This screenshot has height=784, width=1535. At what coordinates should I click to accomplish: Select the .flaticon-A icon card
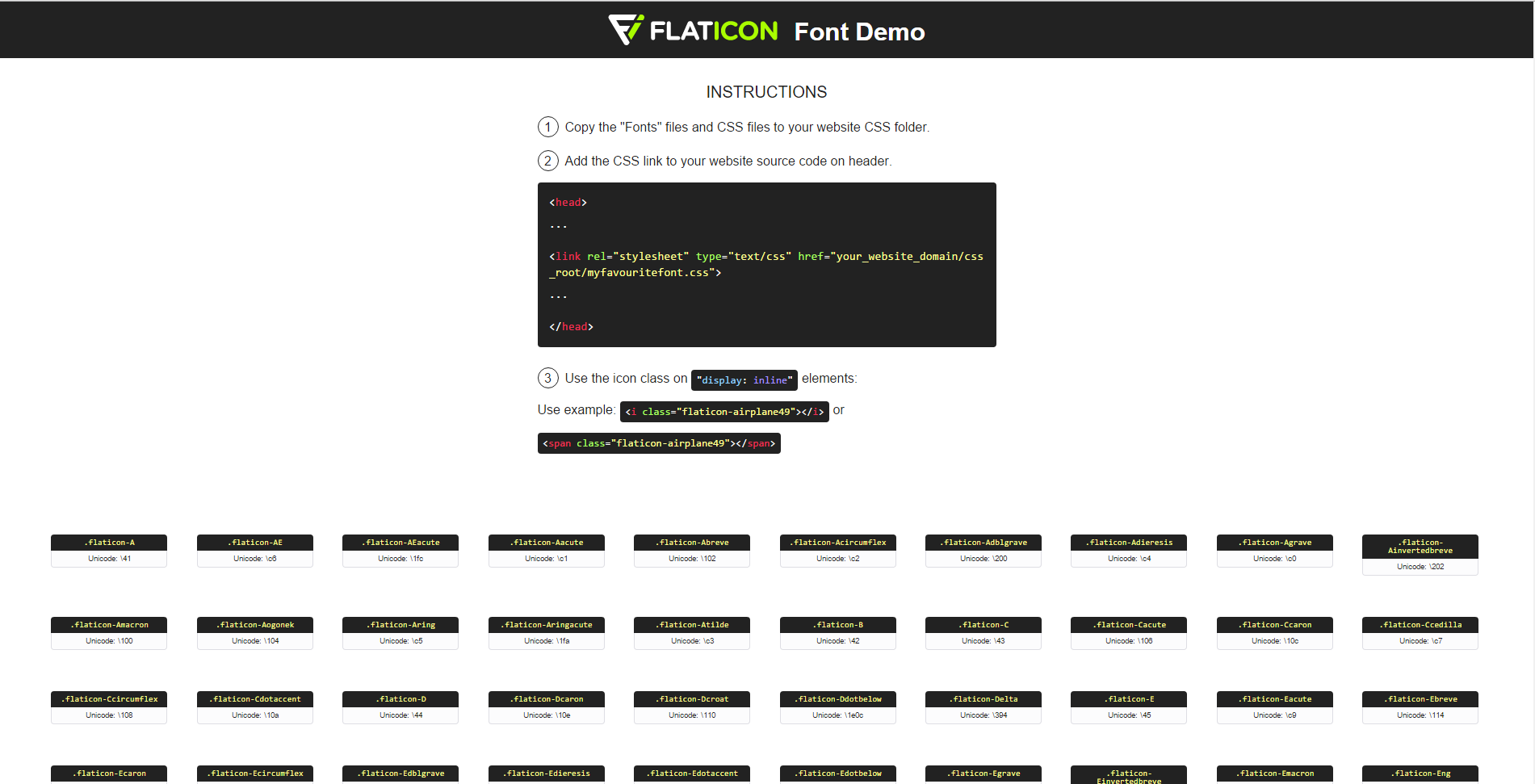click(x=108, y=550)
